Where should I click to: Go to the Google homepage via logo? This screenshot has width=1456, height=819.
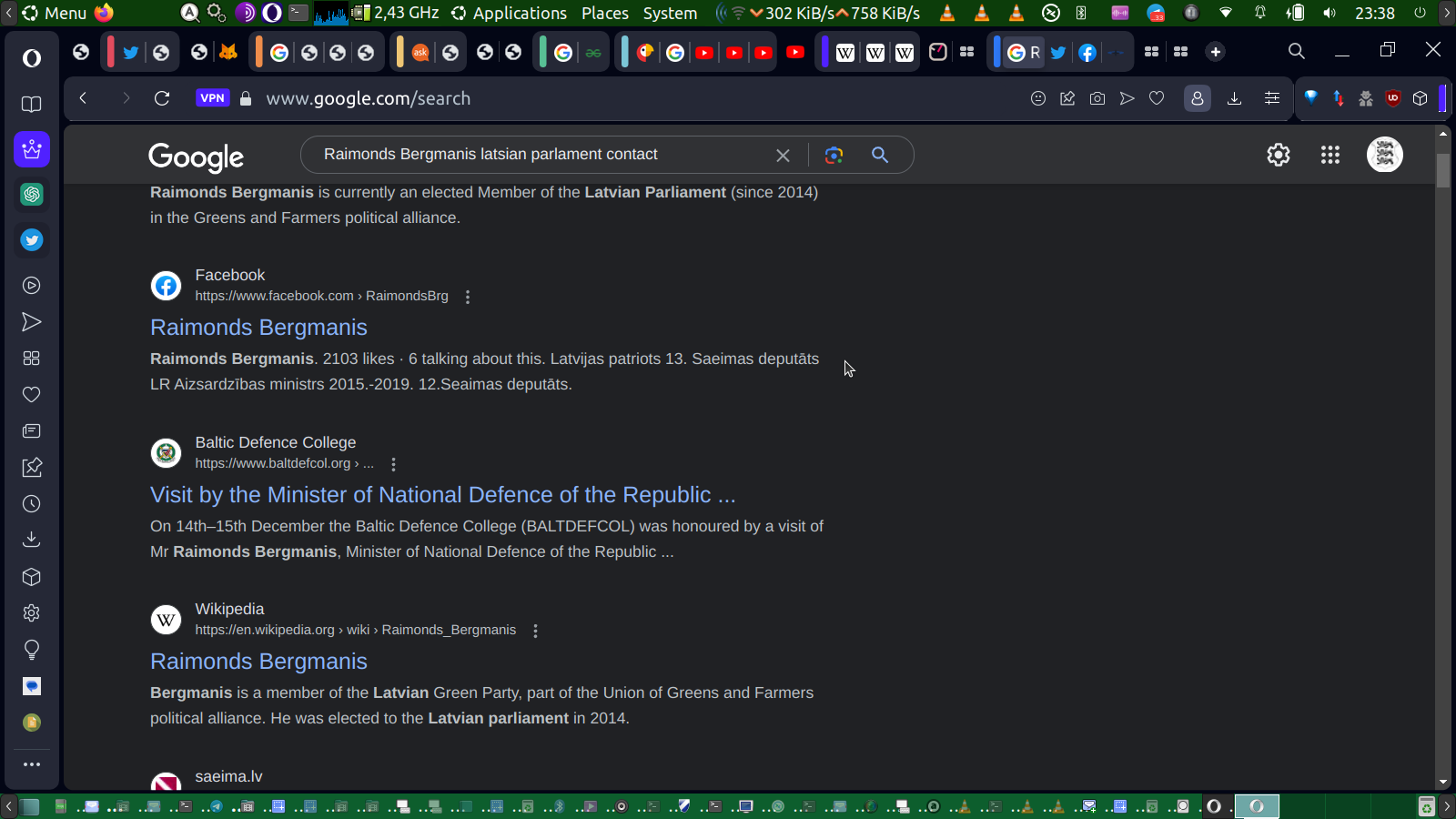(x=197, y=157)
